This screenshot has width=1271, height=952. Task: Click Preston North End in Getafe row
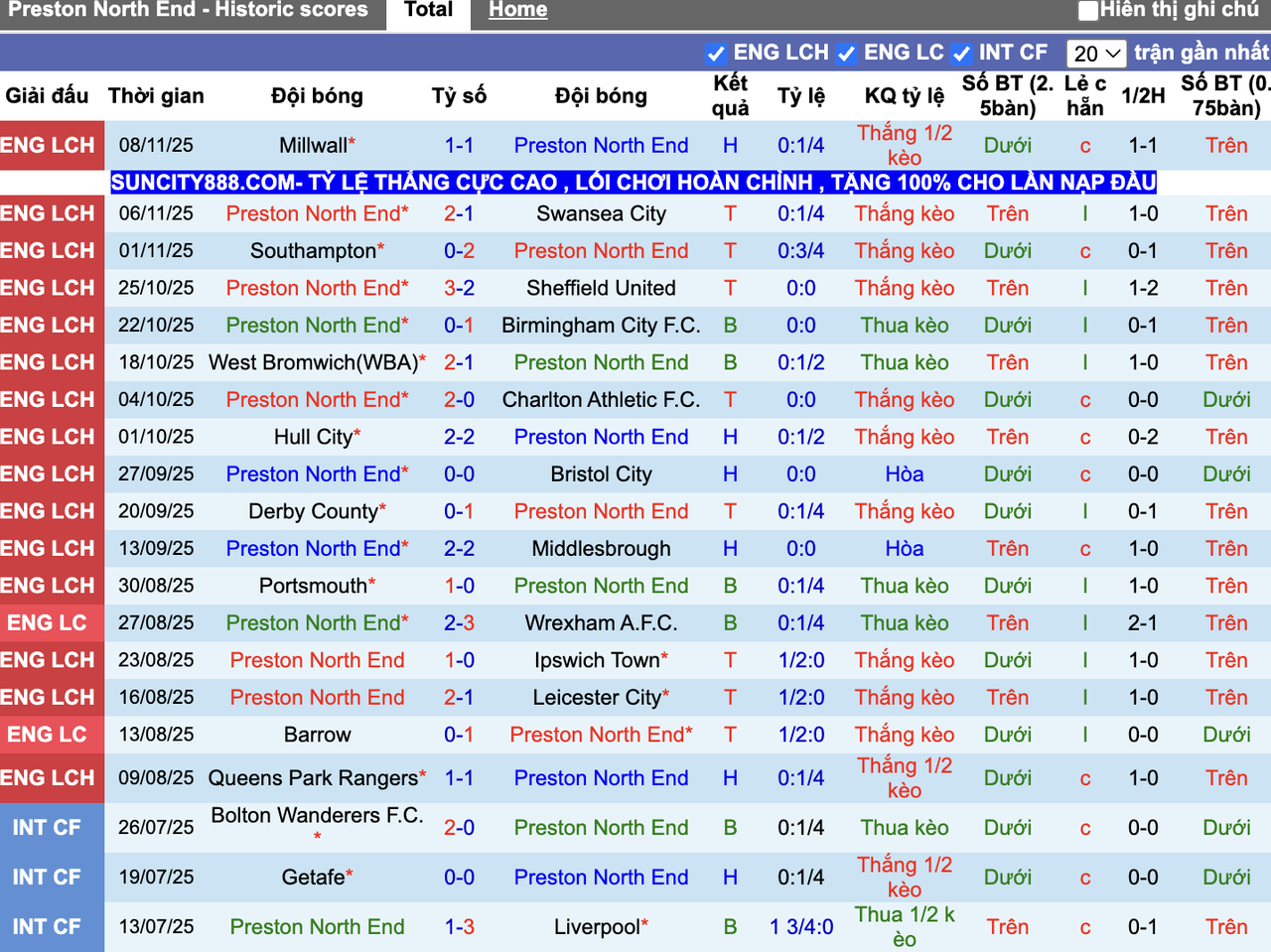coord(601,878)
